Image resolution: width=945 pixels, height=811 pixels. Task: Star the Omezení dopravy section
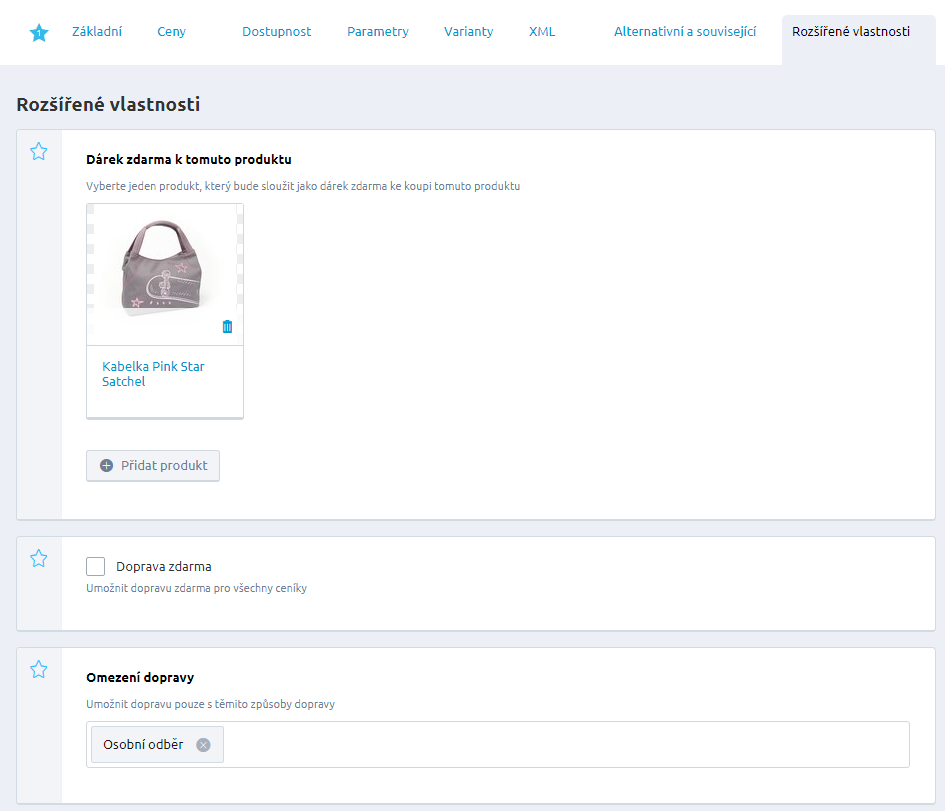(x=39, y=669)
